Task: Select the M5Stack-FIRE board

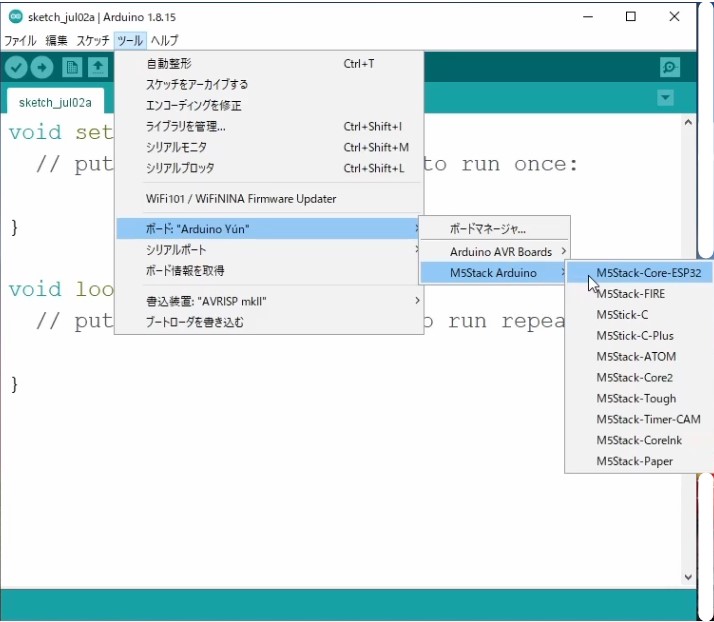Action: pos(639,294)
